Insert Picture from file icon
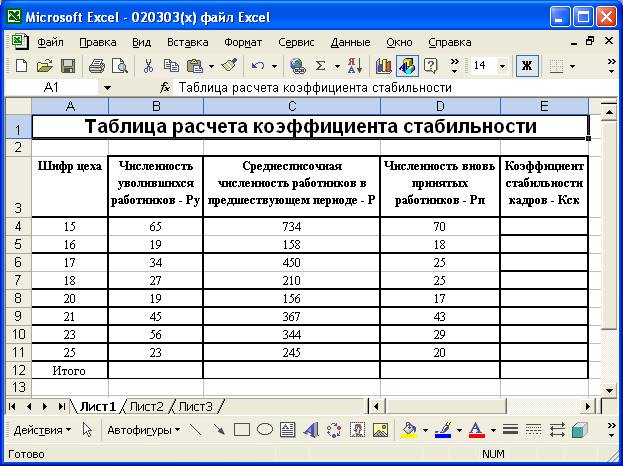The image size is (623, 466). pos(380,429)
